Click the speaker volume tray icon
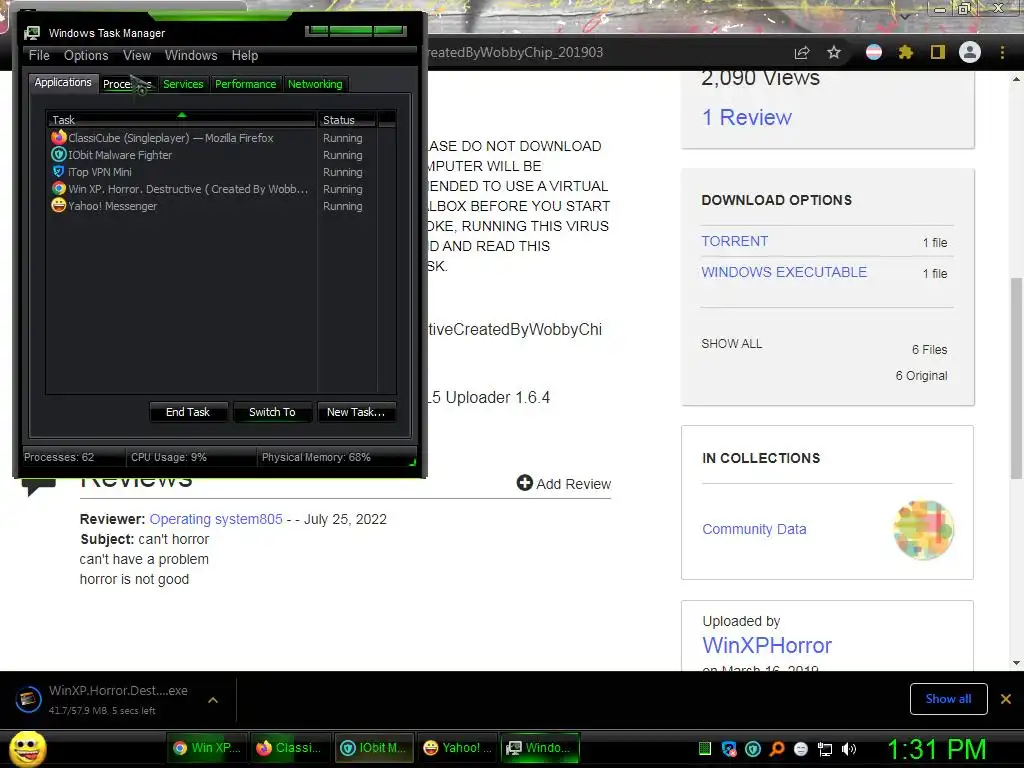The height and width of the screenshot is (768, 1024). click(849, 748)
